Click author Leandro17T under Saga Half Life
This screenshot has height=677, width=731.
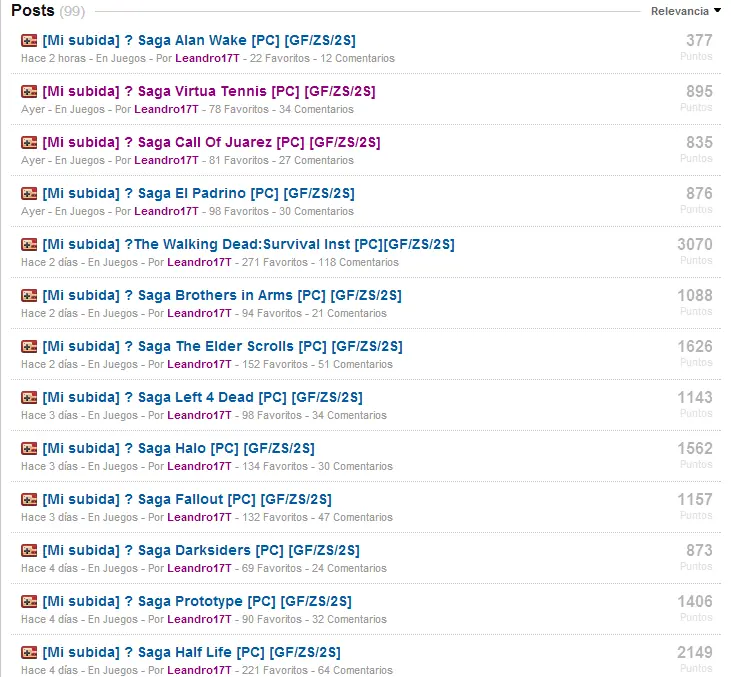200,670
